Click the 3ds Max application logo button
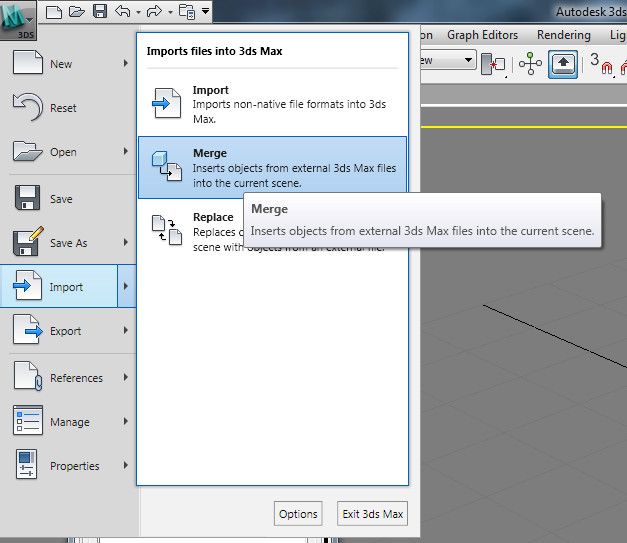Image resolution: width=627 pixels, height=543 pixels. (18, 20)
